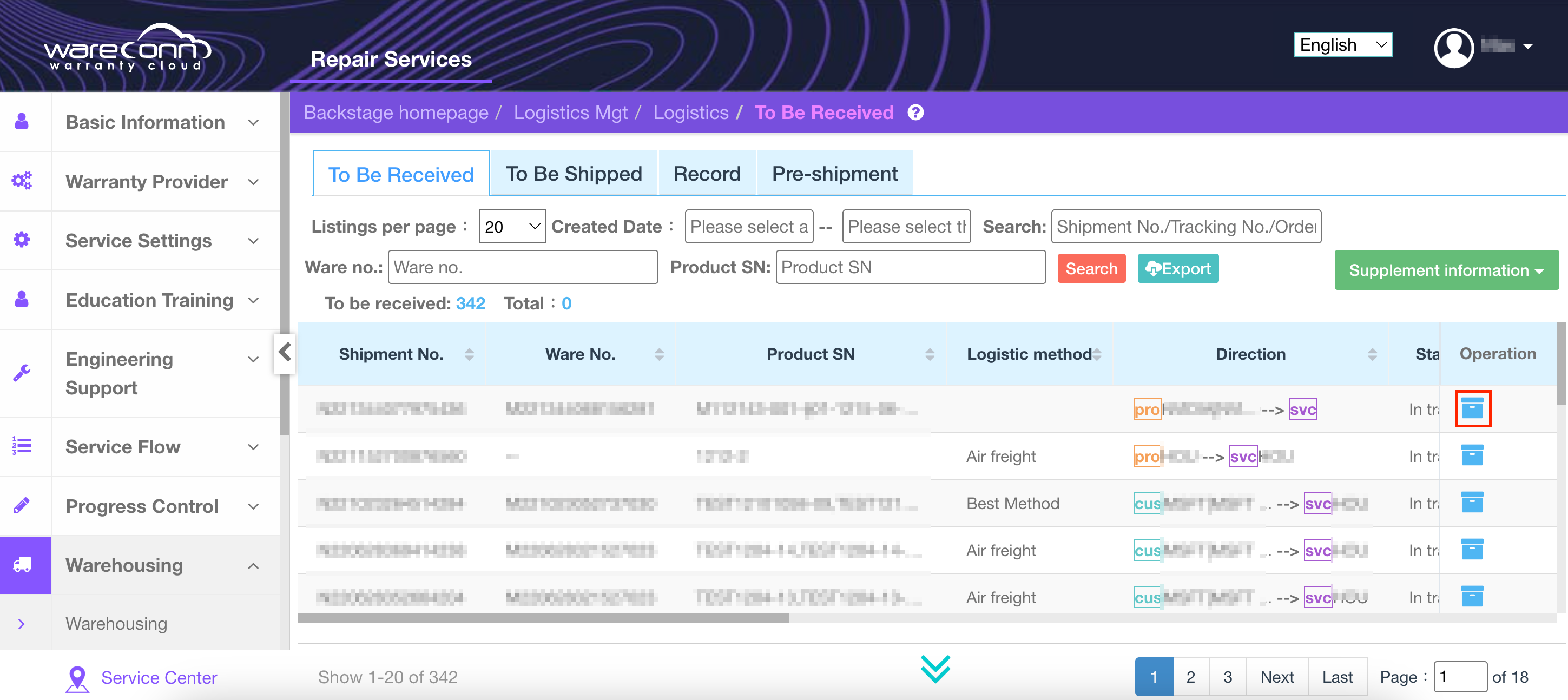Click the receive box icon in first row
The image size is (1568, 700).
pos(1472,408)
